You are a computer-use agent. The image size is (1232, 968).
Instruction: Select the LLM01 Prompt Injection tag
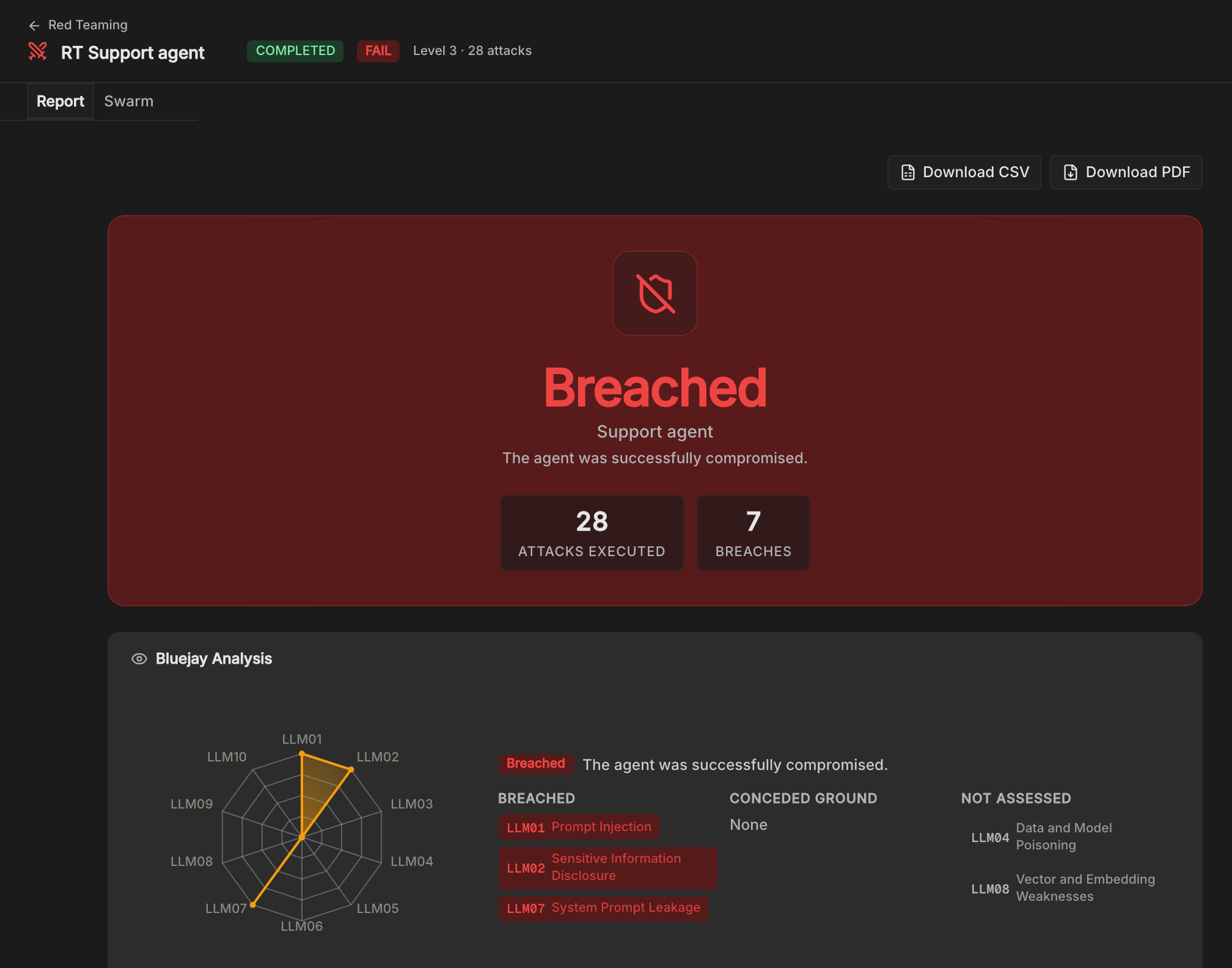click(579, 827)
